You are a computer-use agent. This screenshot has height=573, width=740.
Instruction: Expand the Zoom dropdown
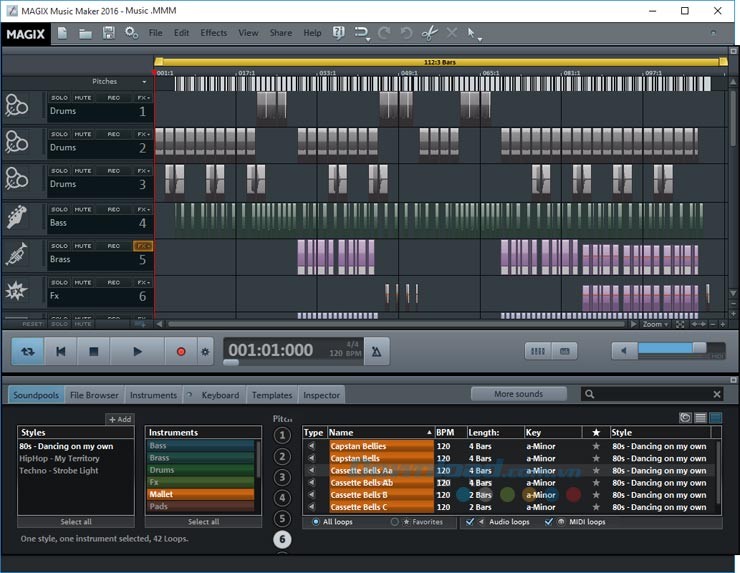655,324
